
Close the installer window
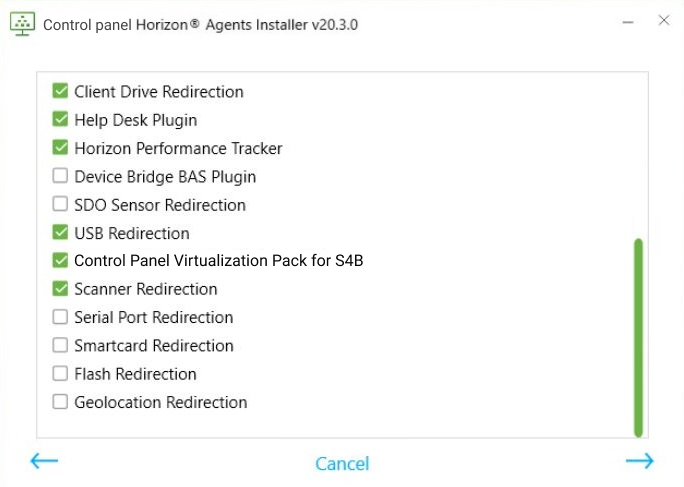click(664, 21)
